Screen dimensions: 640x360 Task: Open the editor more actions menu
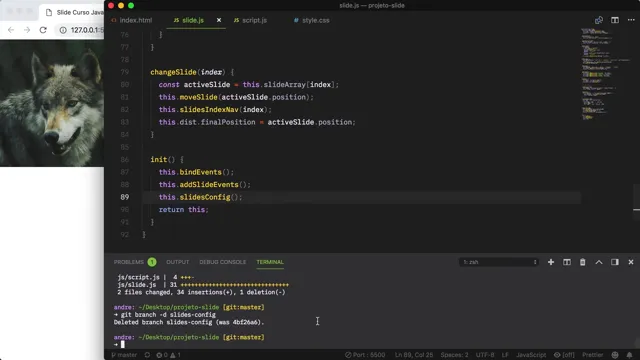coord(631,20)
